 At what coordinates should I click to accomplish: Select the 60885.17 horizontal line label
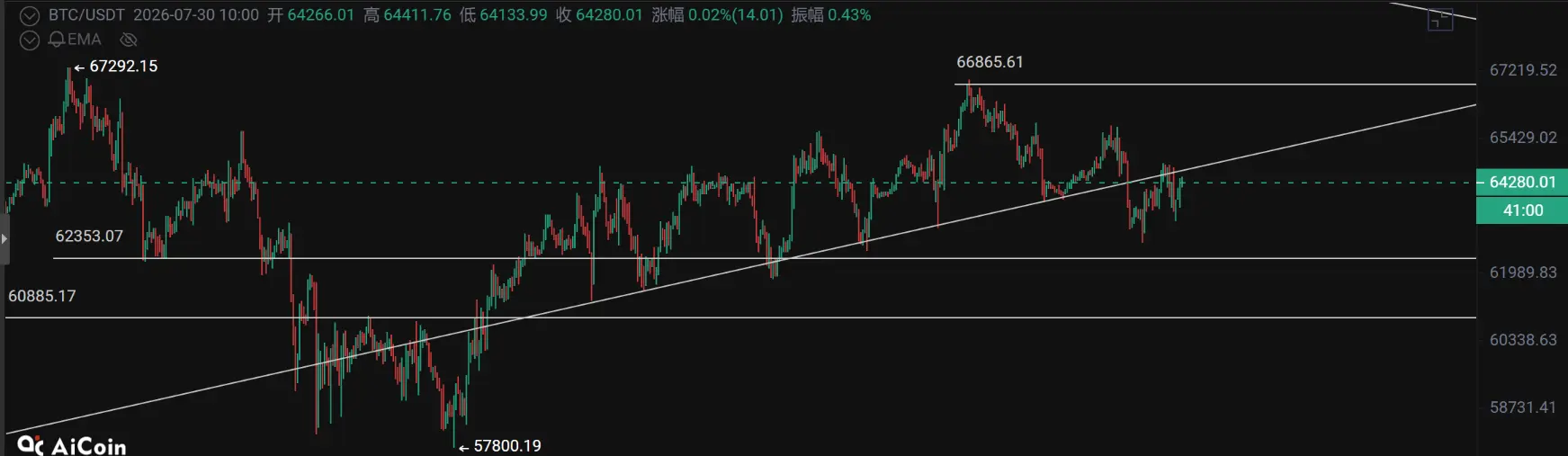(x=42, y=296)
